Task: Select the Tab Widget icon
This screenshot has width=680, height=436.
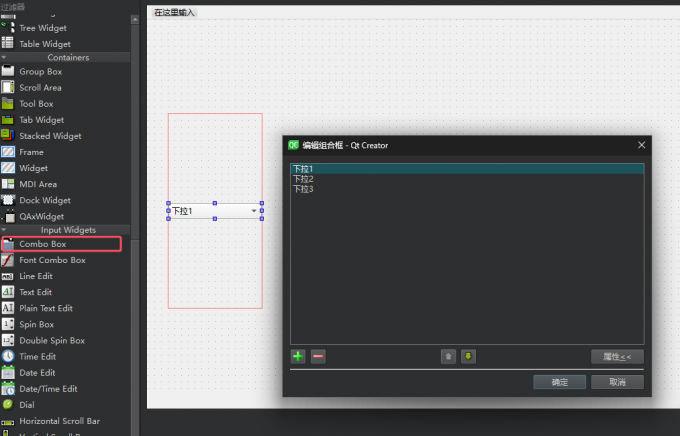Action: coord(8,120)
